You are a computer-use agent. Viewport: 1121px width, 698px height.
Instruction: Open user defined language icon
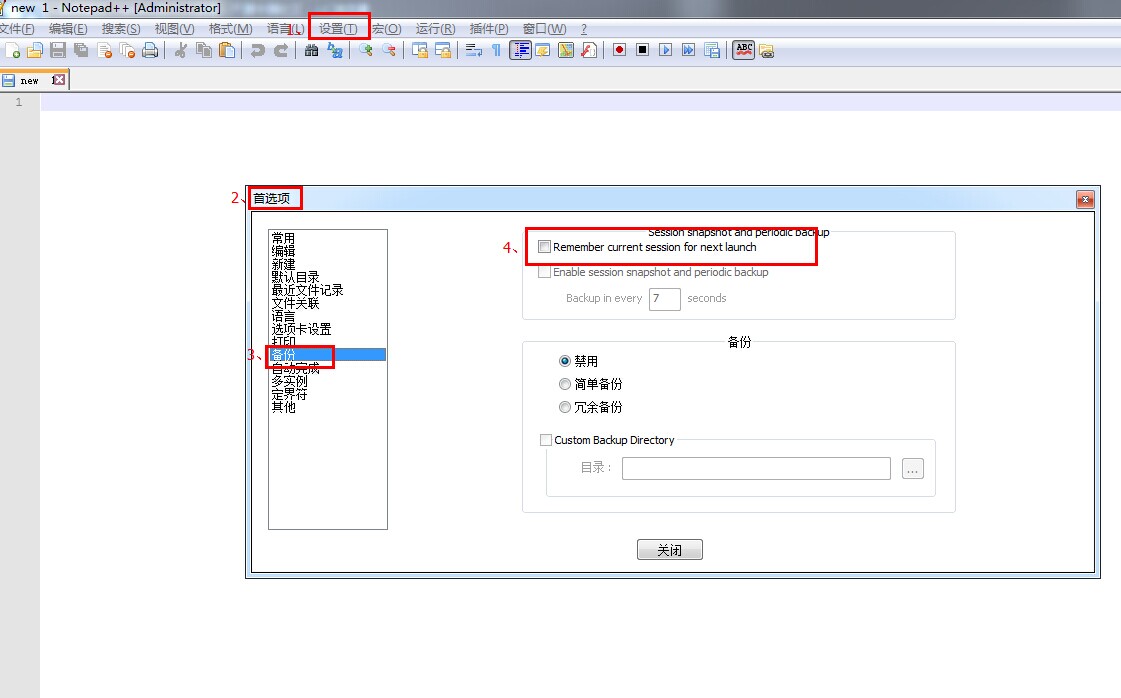(543, 50)
